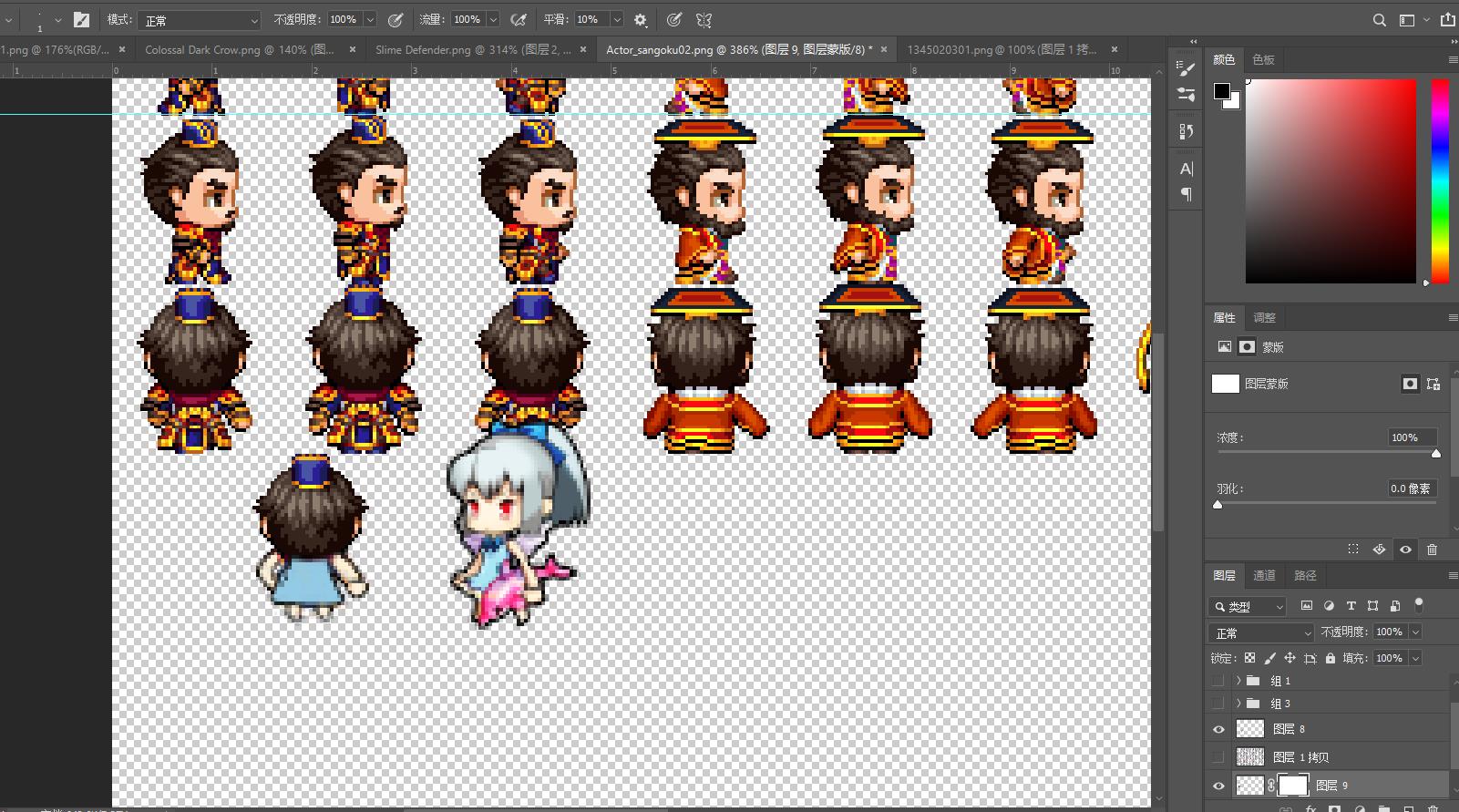
Task: Open the layer filter 类型 dropdown
Action: click(x=1248, y=606)
